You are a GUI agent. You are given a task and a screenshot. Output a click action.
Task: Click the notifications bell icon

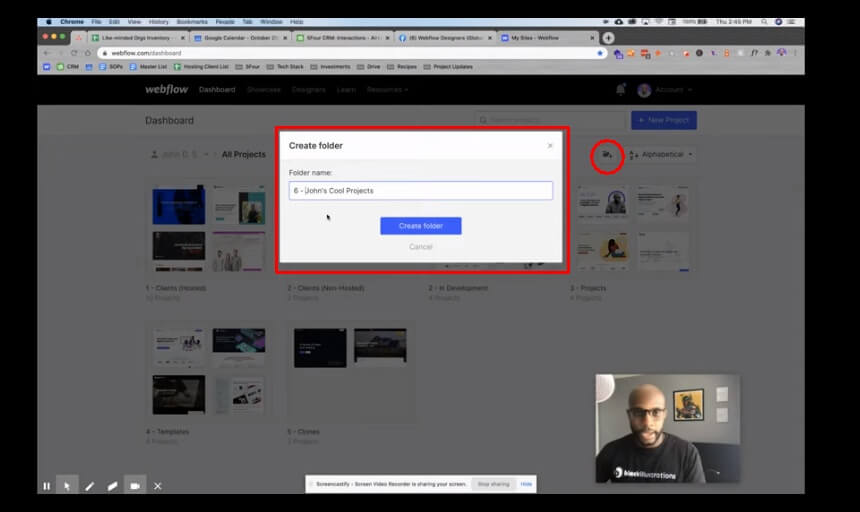tap(620, 89)
